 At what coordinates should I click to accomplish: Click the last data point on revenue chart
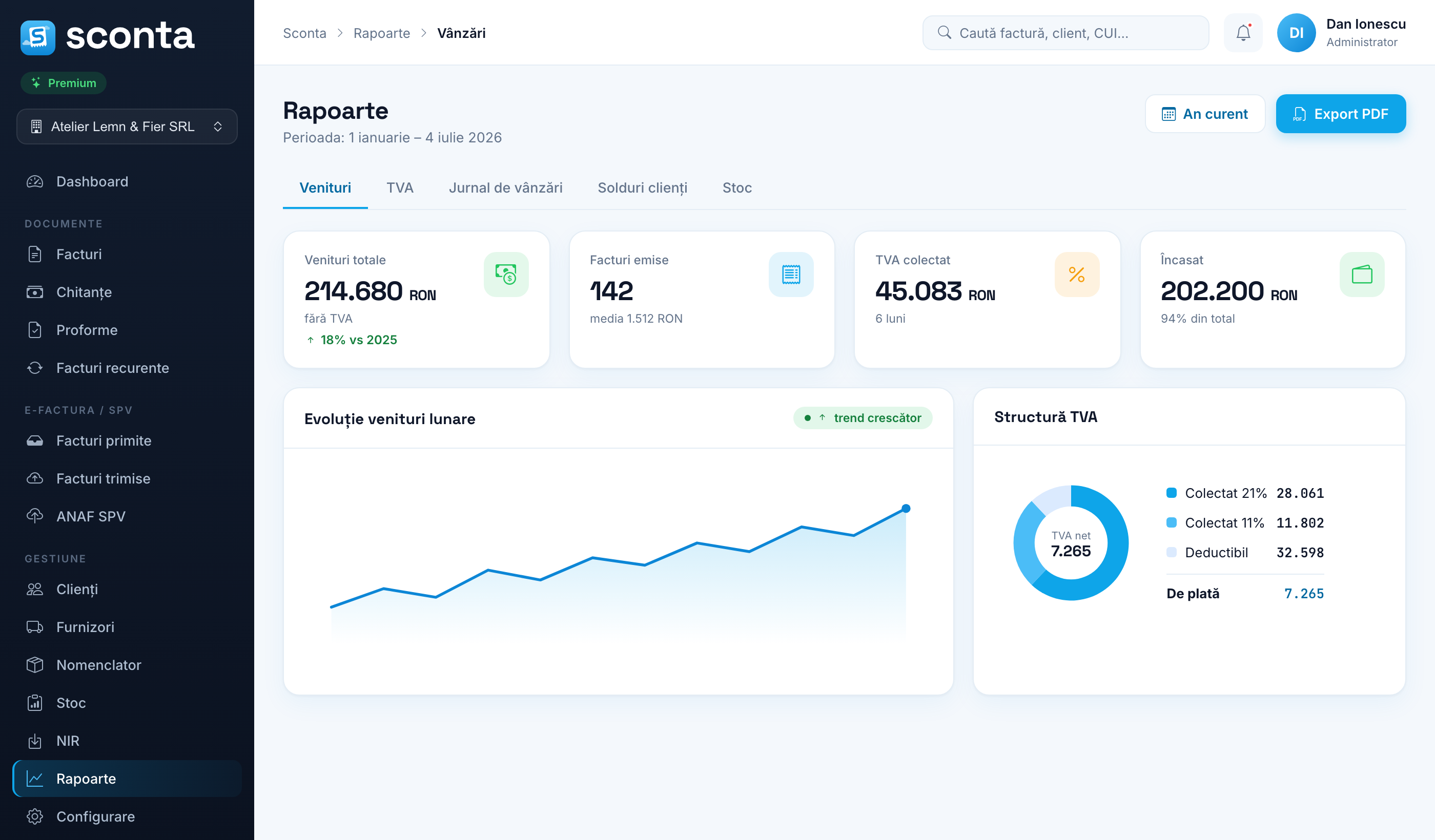[906, 508]
